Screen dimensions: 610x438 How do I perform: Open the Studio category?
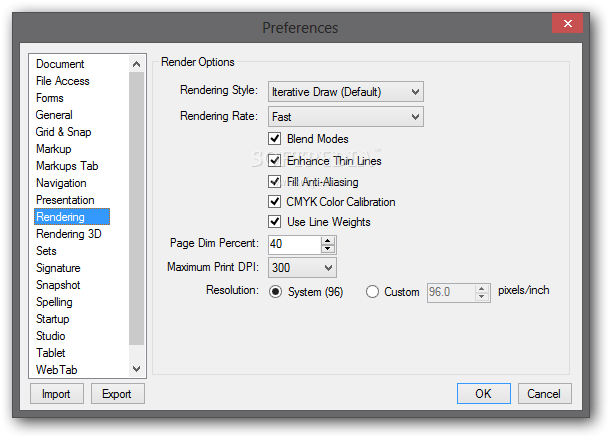(51, 336)
